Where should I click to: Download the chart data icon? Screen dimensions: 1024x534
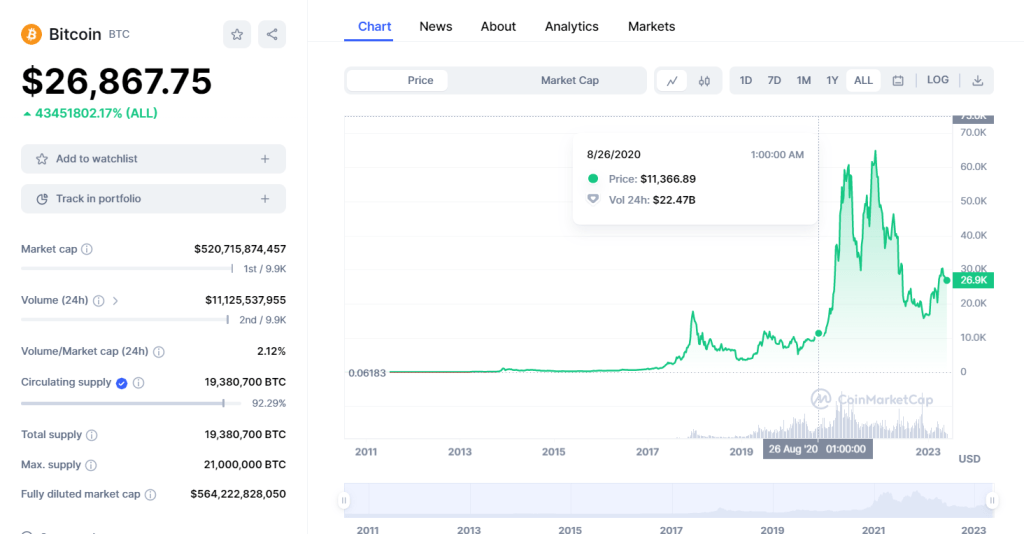click(978, 81)
